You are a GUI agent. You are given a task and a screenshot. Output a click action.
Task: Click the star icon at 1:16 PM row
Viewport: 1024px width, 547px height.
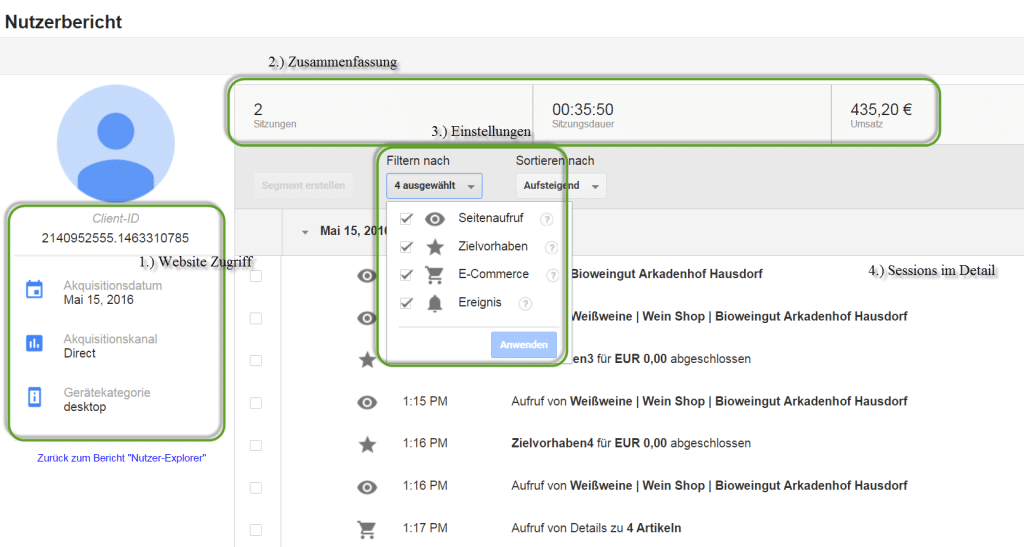pyautogui.click(x=367, y=443)
